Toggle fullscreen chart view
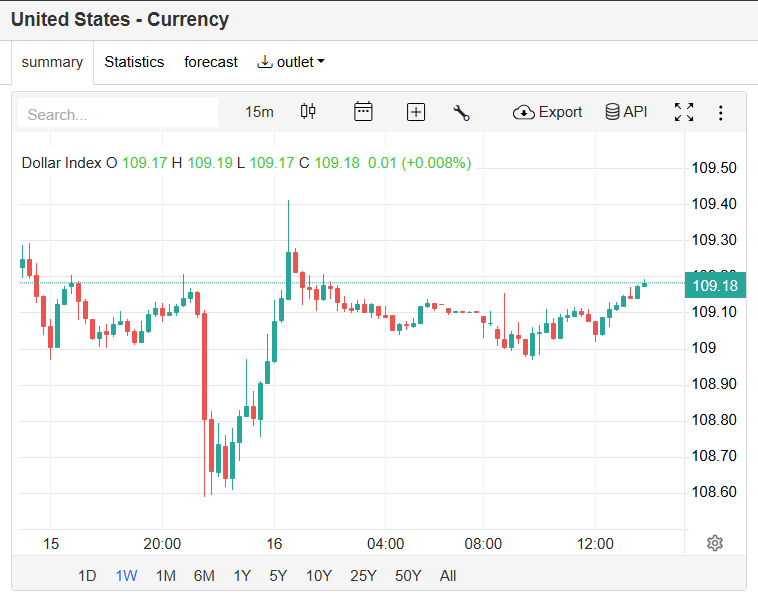 [684, 112]
